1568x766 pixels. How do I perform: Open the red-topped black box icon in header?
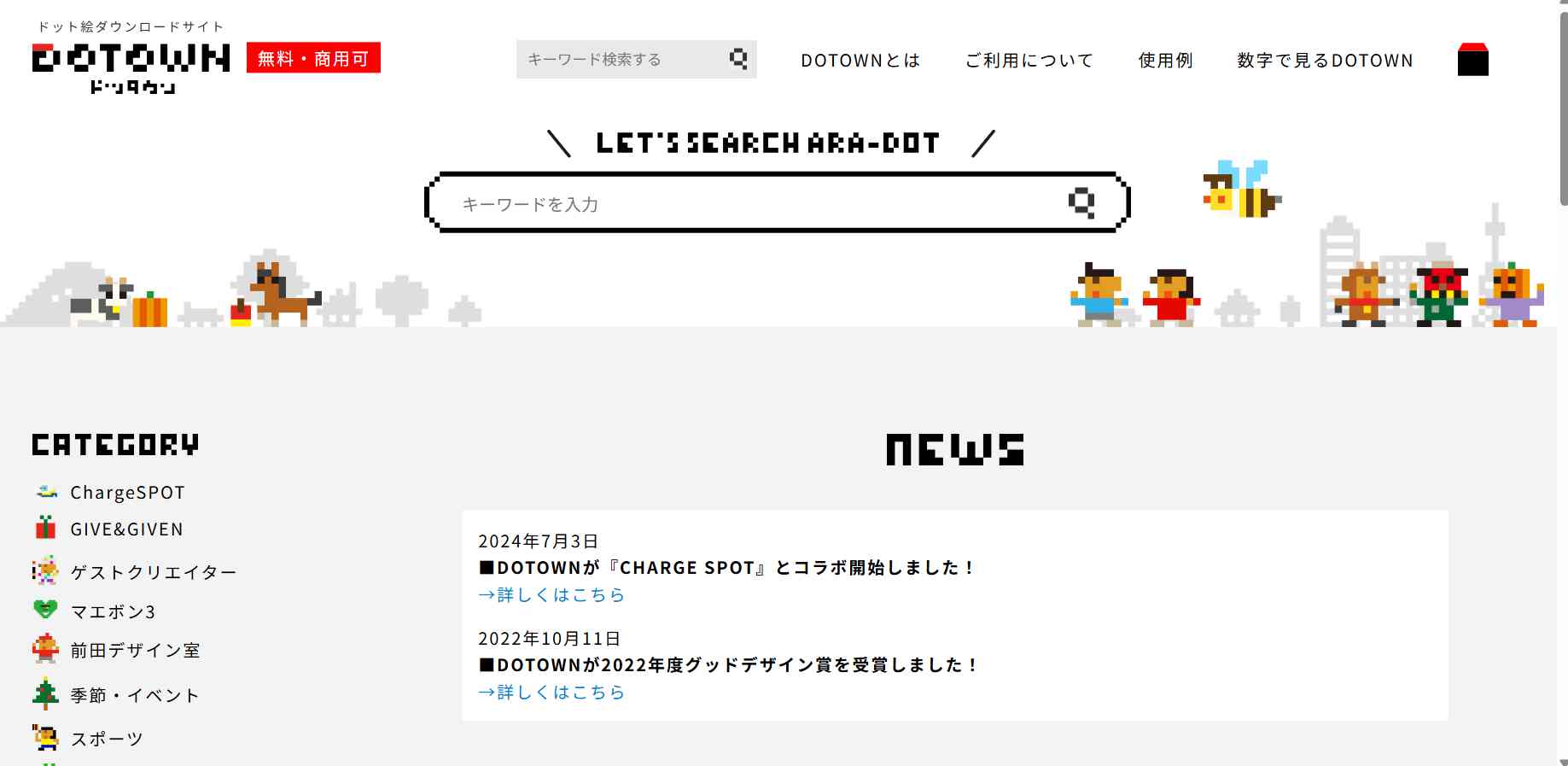[1472, 60]
